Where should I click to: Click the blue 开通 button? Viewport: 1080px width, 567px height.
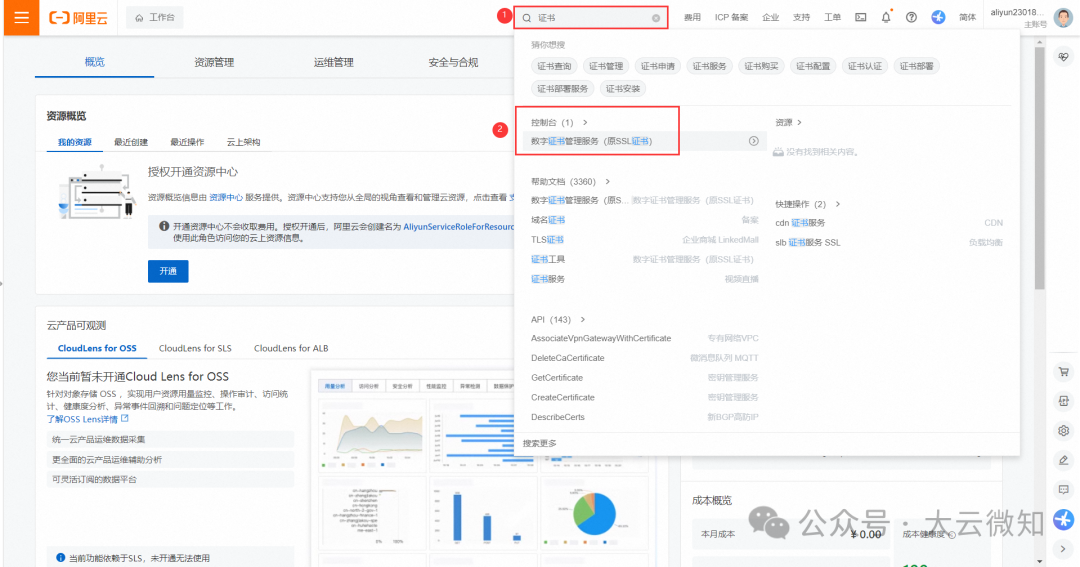point(168,271)
